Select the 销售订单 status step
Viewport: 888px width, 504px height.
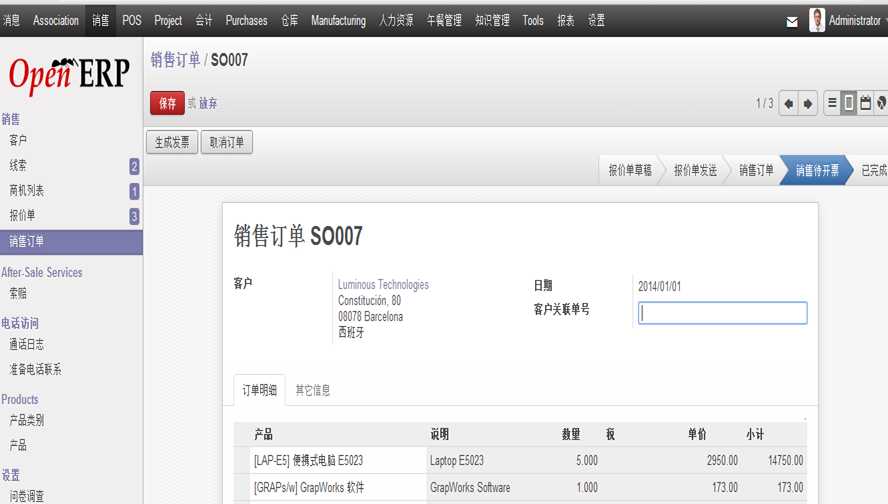pyautogui.click(x=756, y=170)
